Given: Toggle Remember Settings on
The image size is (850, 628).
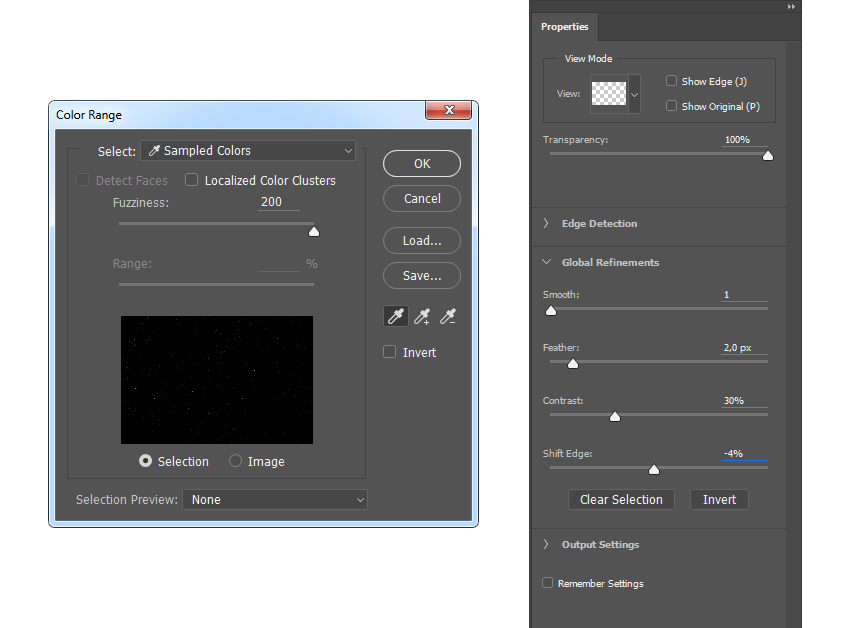Looking at the screenshot, I should (549, 583).
